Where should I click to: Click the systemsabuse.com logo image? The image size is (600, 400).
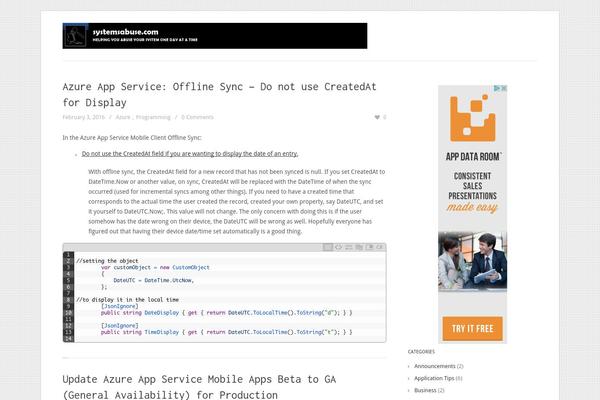point(75,36)
